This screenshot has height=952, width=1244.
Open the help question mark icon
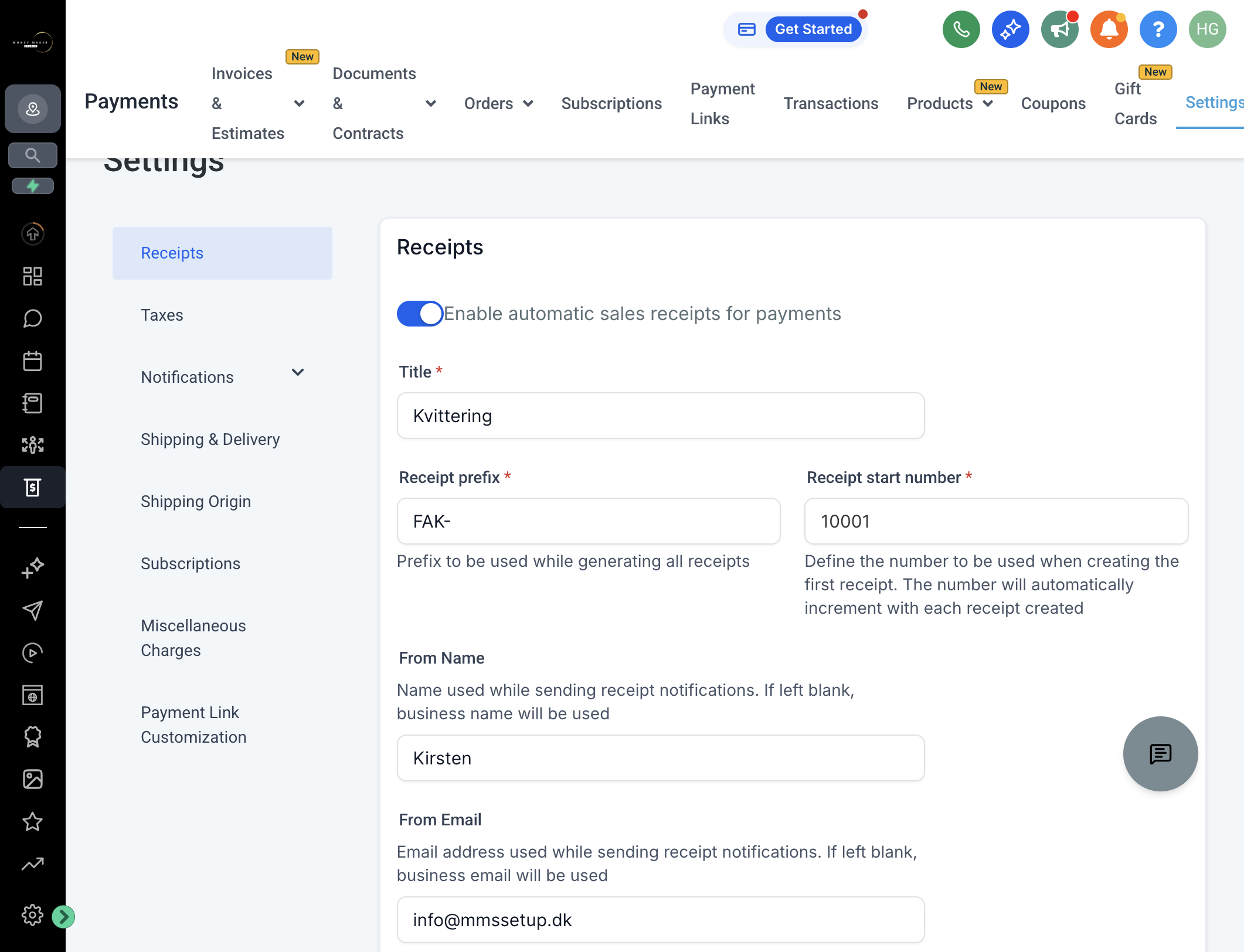(1158, 29)
